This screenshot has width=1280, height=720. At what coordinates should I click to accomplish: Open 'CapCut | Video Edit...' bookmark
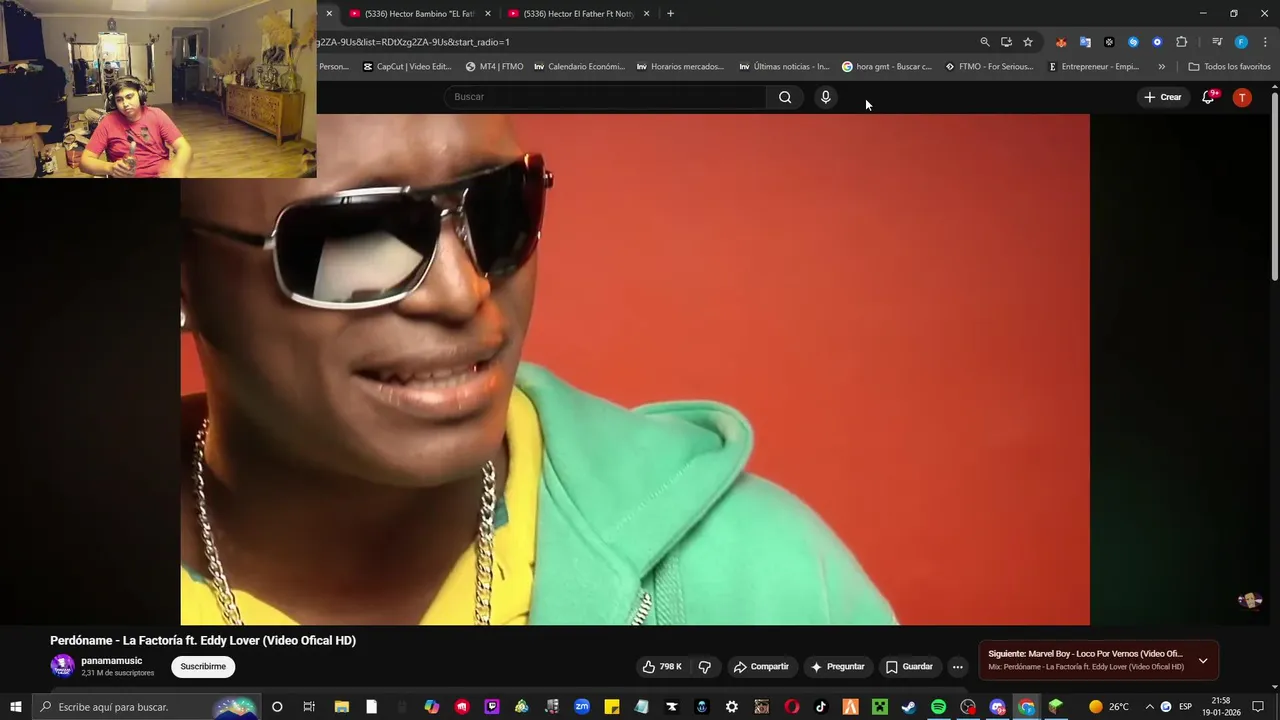pos(407,67)
